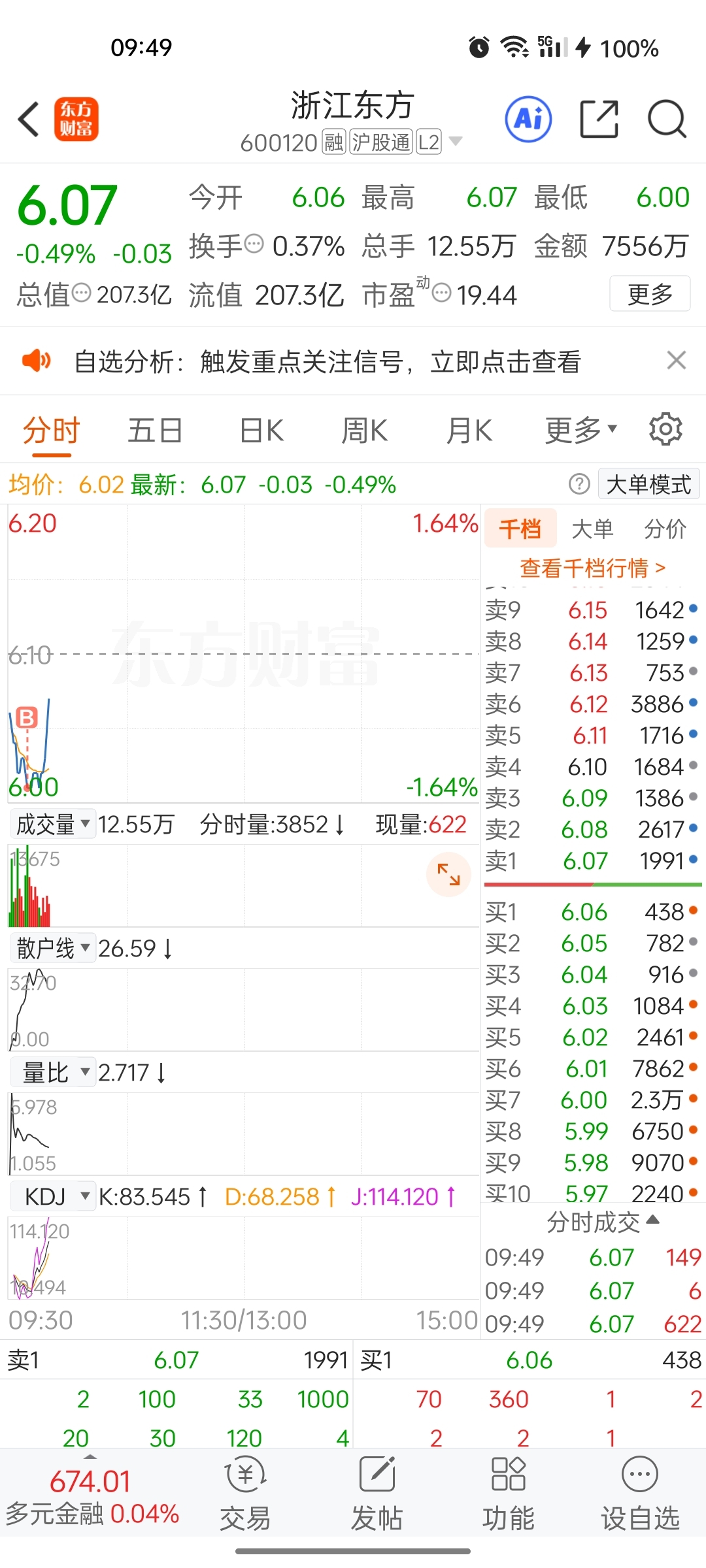Tap the 市盈 info icon
Image resolution: width=706 pixels, height=1568 pixels.
[442, 292]
